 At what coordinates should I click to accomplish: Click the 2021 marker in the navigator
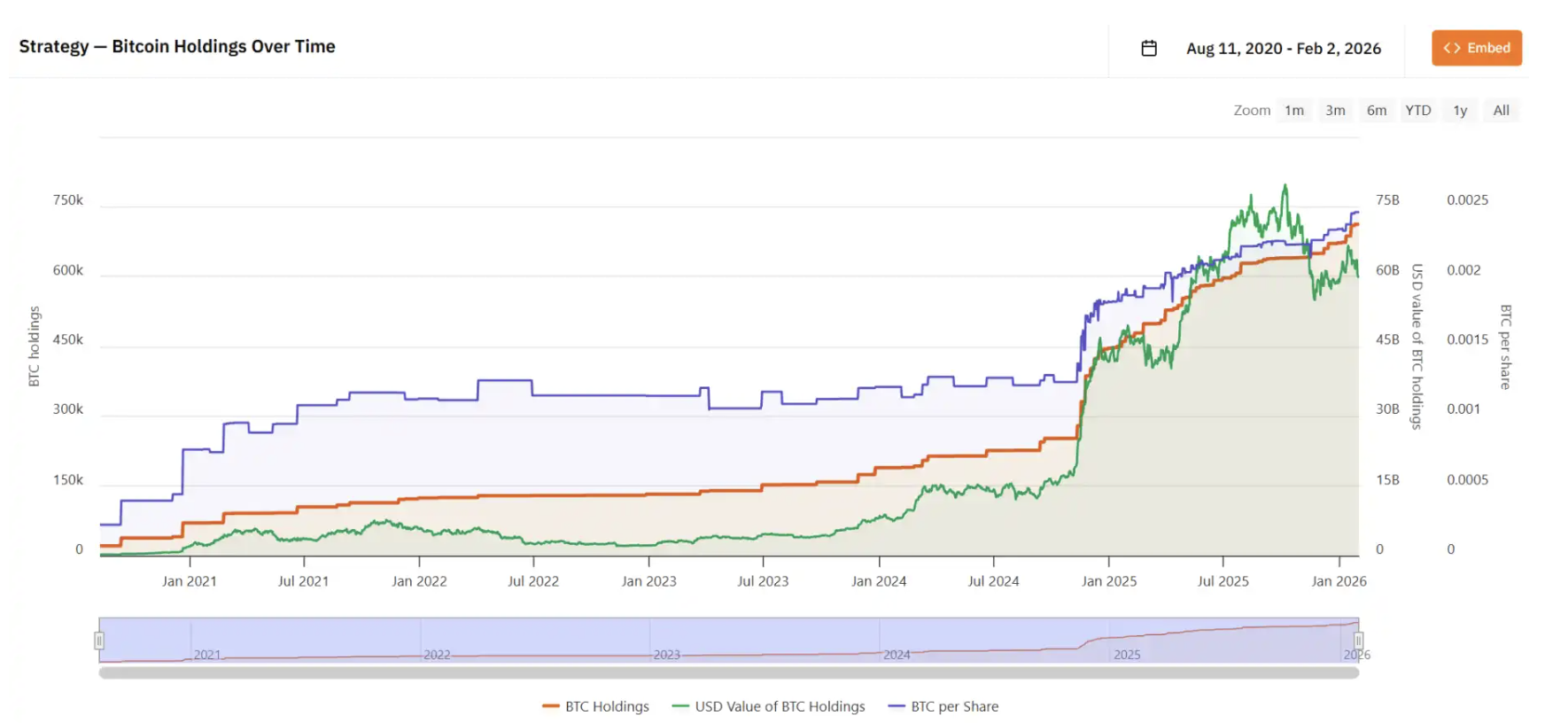tap(206, 655)
